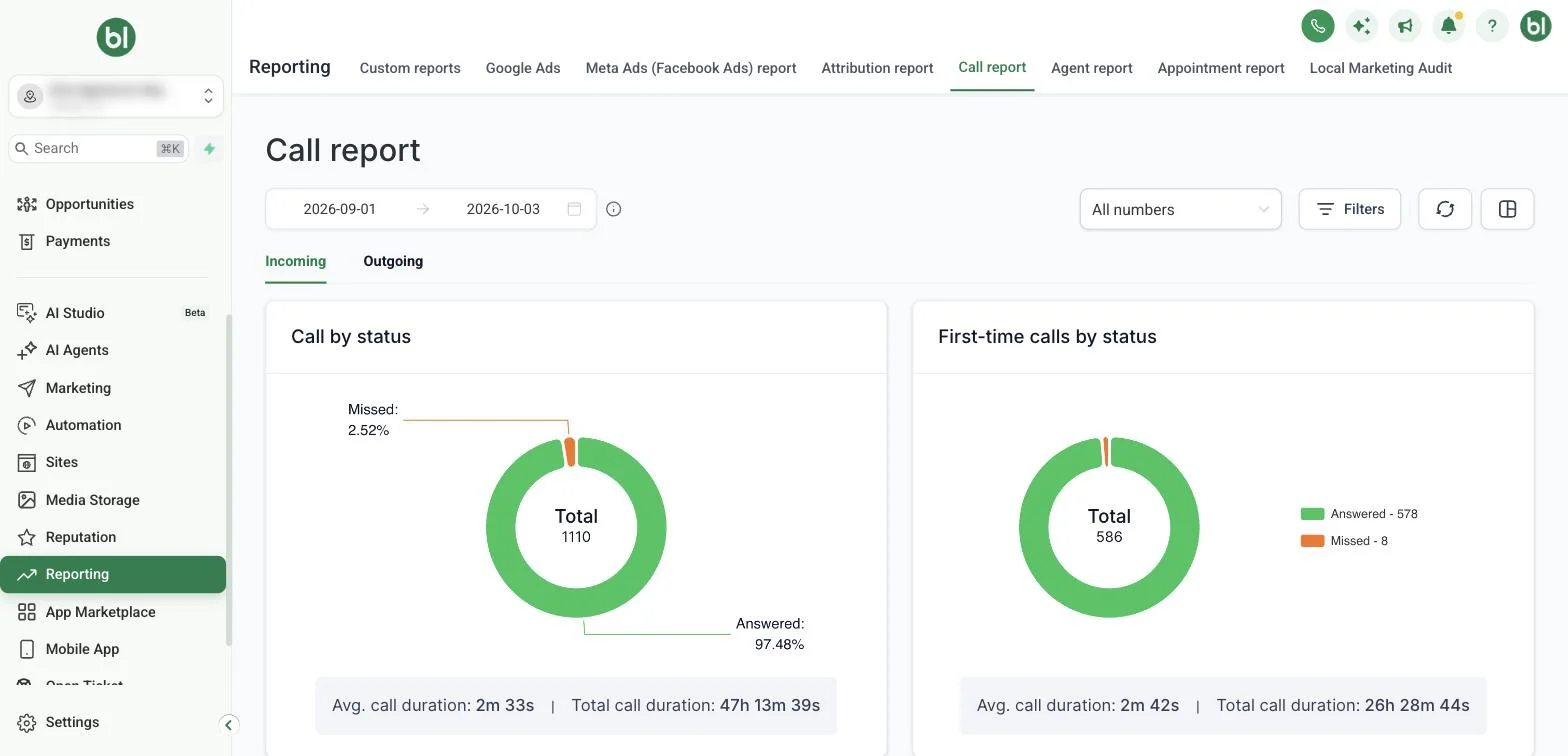The height and width of the screenshot is (756, 1568).
Task: Select the Incoming calls tab
Action: (295, 261)
